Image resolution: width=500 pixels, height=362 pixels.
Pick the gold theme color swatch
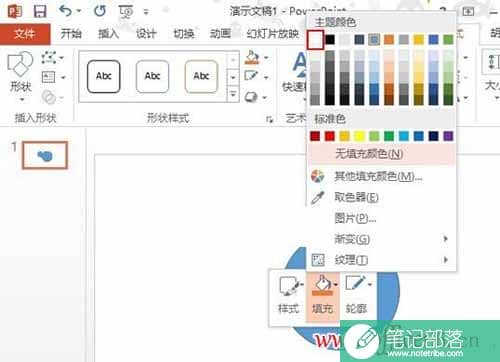coord(419,40)
